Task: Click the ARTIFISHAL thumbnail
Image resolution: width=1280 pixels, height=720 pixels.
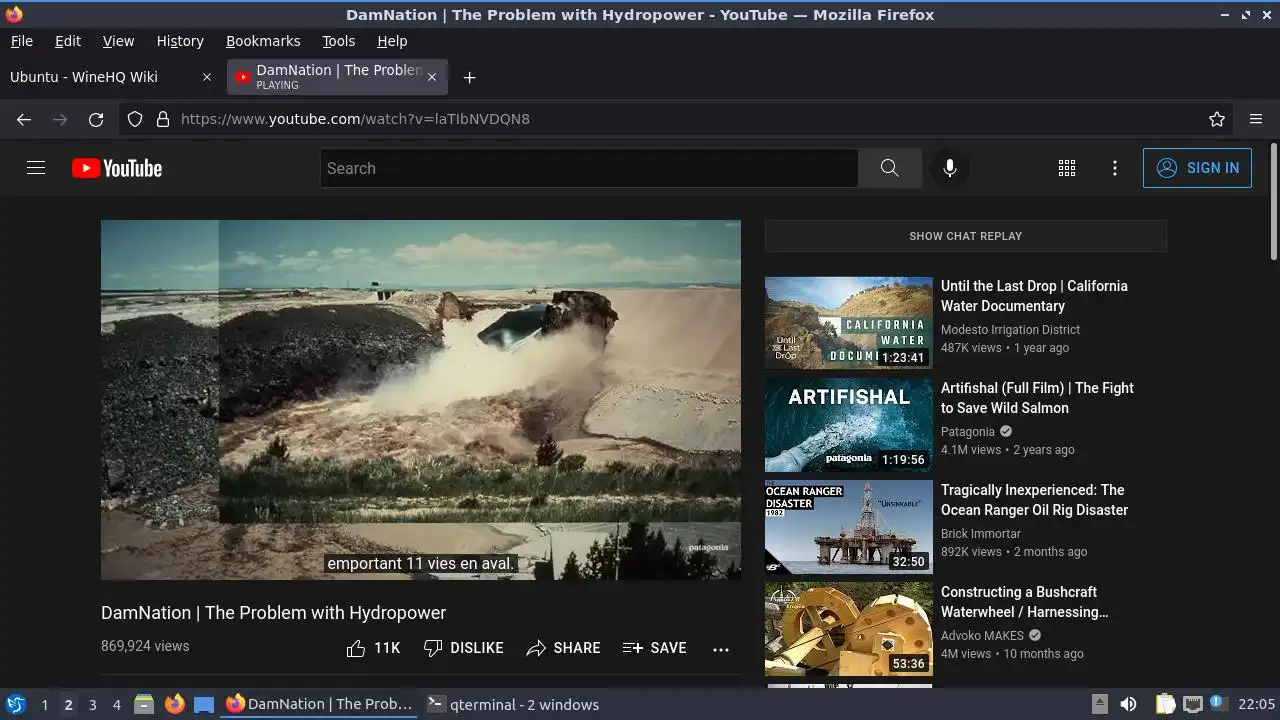Action: pyautogui.click(x=849, y=425)
